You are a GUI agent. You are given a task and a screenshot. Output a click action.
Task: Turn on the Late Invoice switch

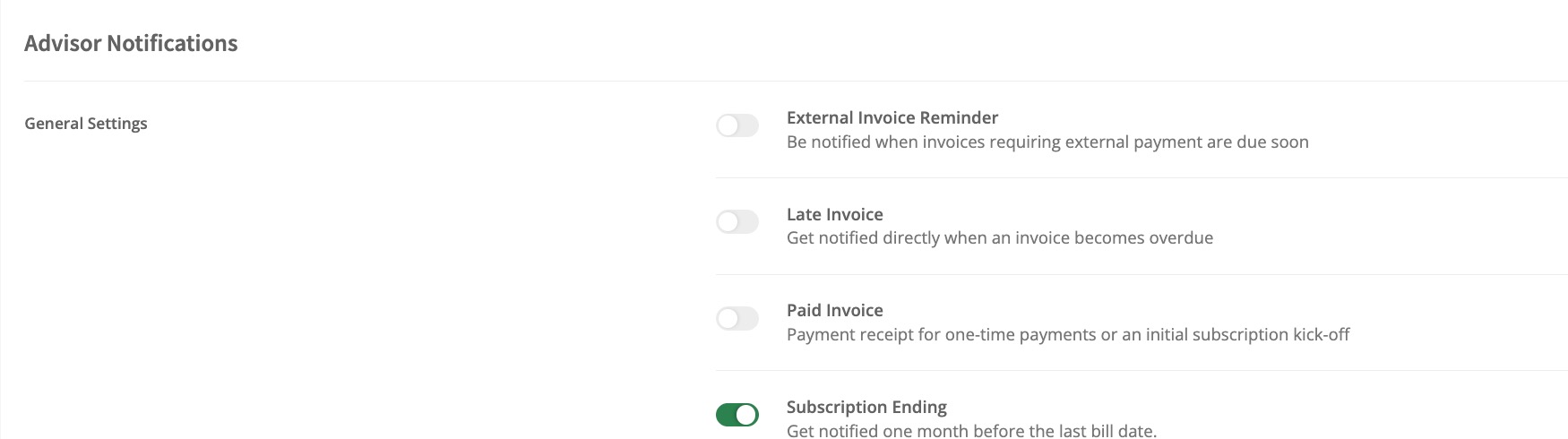point(737,221)
